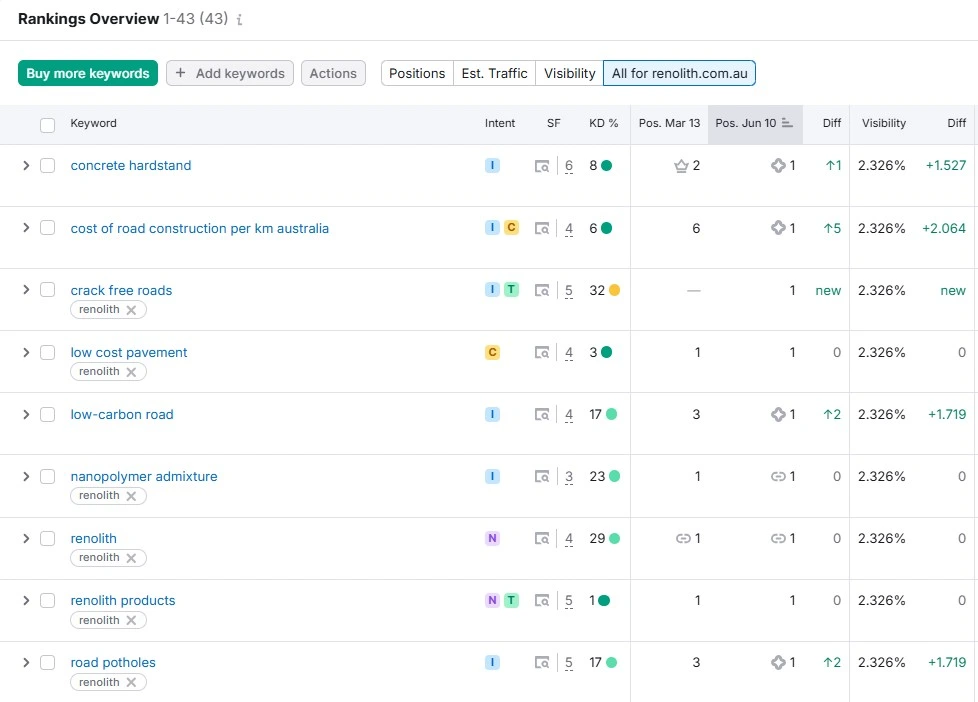Click Navigational intent badge in renolith products row
Viewport: 978px width, 702px height.
click(x=492, y=600)
